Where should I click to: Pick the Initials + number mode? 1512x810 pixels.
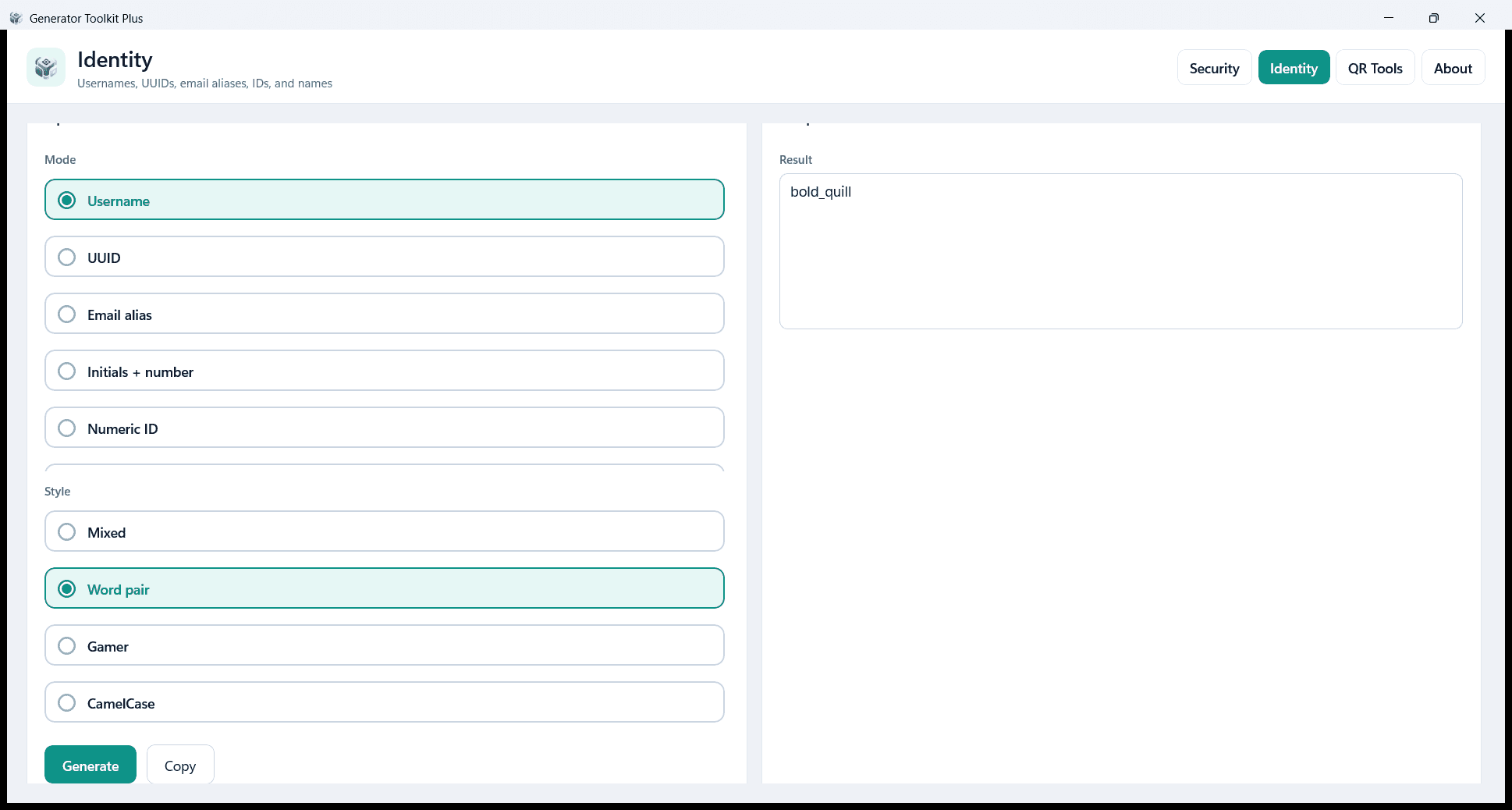[x=384, y=371]
